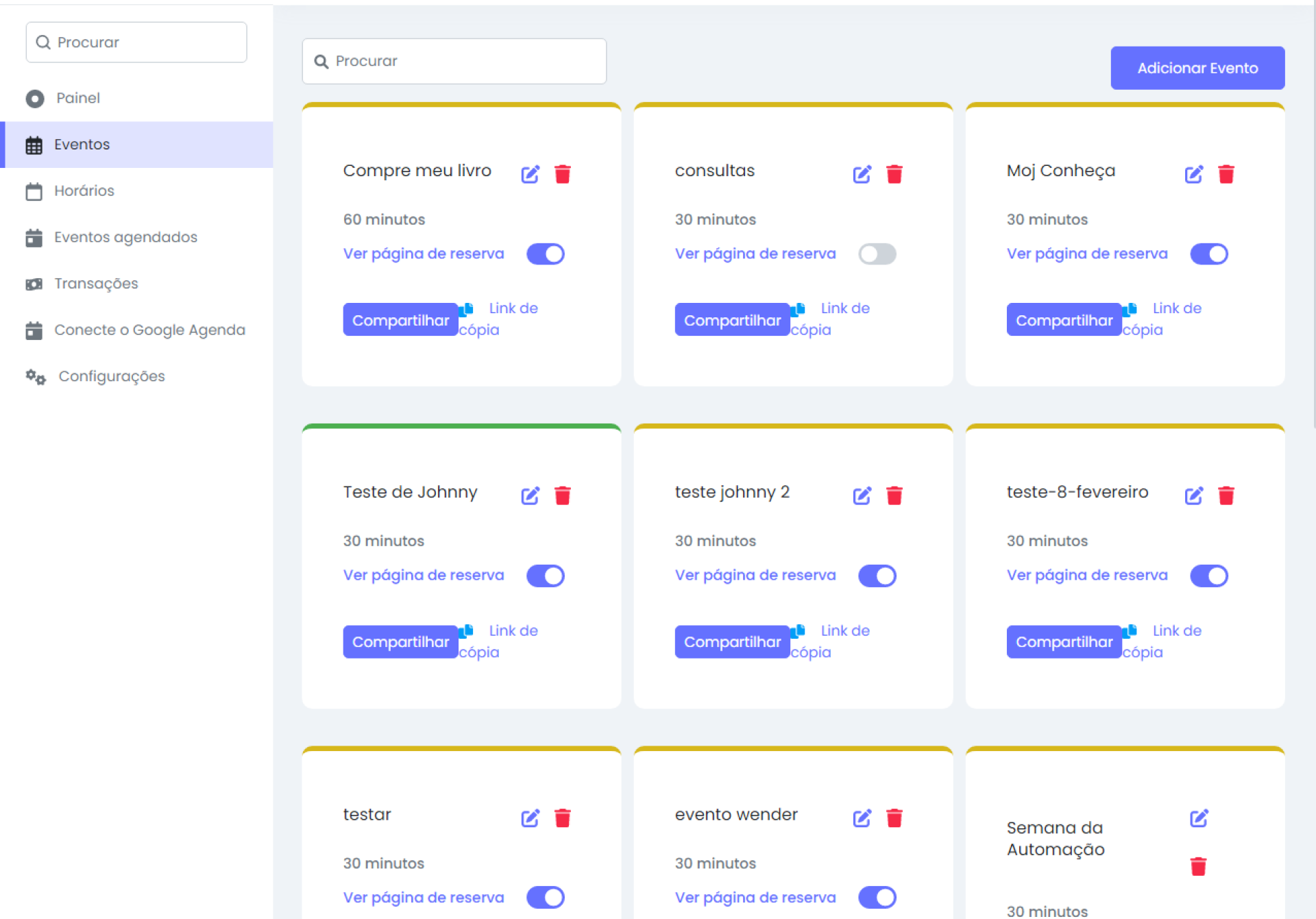Click edit icon for Moj Conheça
The width and height of the screenshot is (1316, 919).
pyautogui.click(x=1193, y=174)
